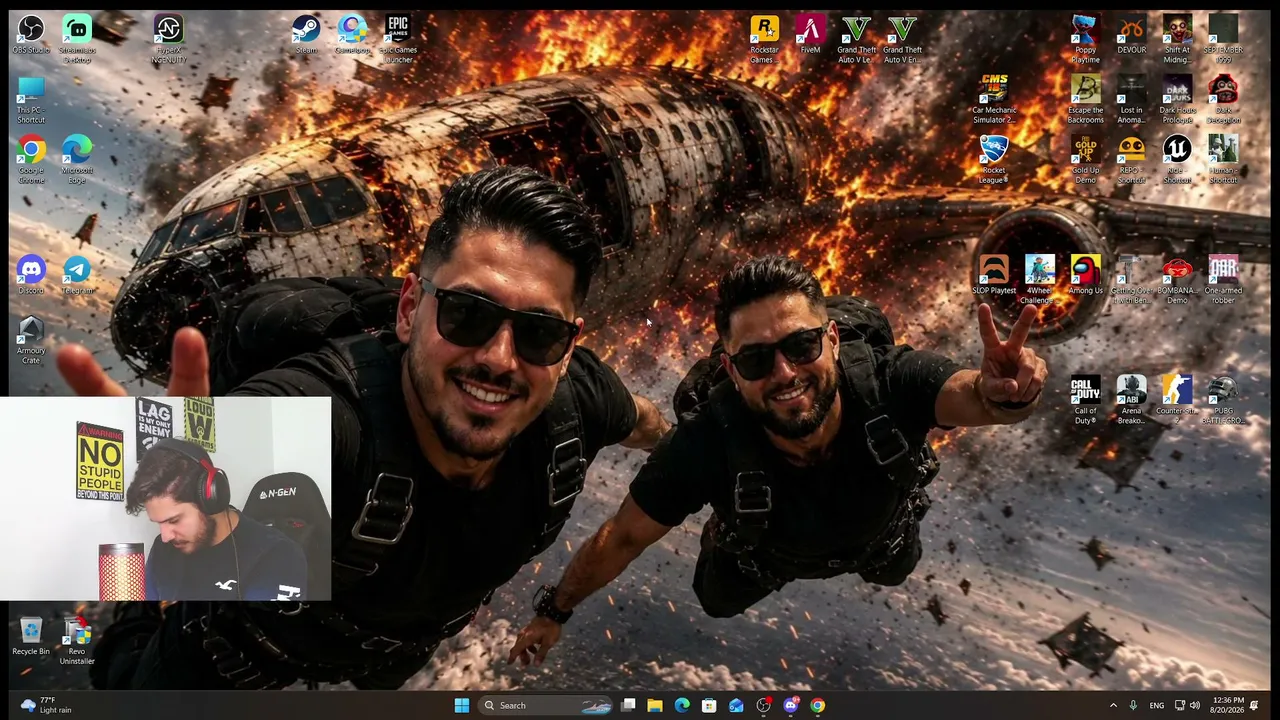Switch to Discord in the taskbar
The image size is (1280, 720).
pyautogui.click(x=791, y=705)
